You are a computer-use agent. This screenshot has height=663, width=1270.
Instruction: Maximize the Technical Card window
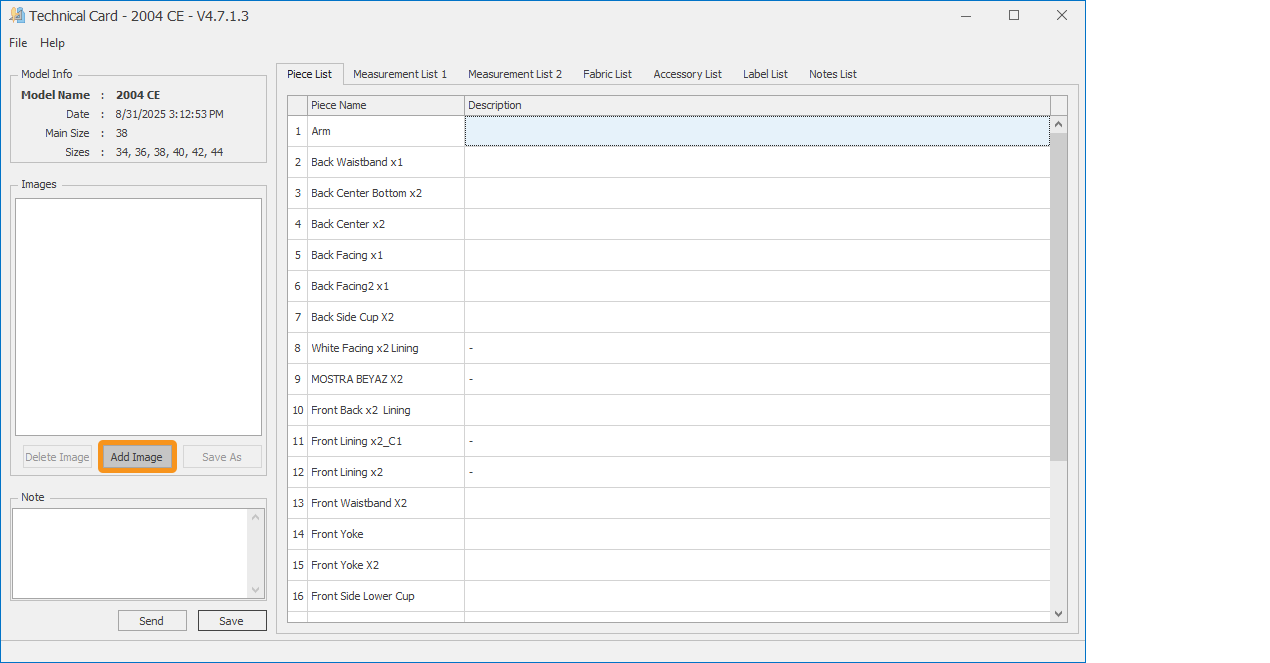click(x=1014, y=16)
